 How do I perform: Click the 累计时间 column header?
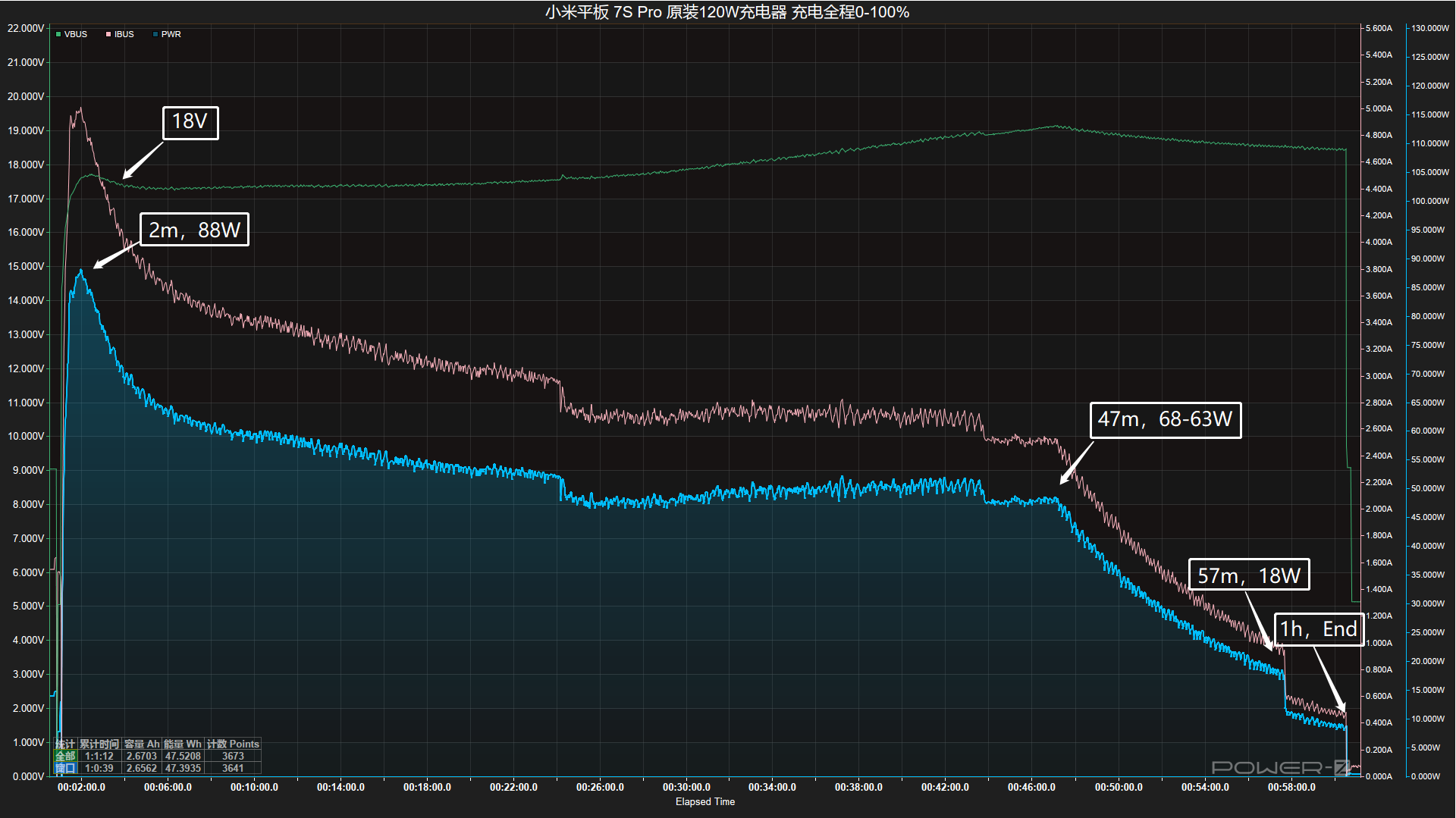pyautogui.click(x=99, y=744)
